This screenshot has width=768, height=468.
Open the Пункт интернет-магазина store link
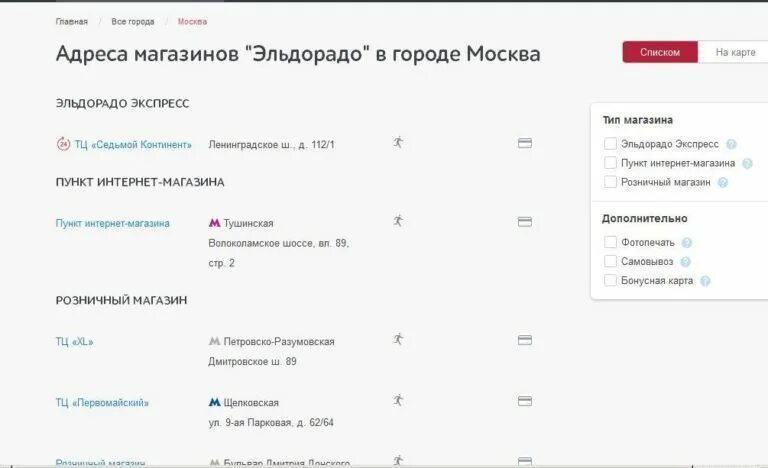point(113,223)
